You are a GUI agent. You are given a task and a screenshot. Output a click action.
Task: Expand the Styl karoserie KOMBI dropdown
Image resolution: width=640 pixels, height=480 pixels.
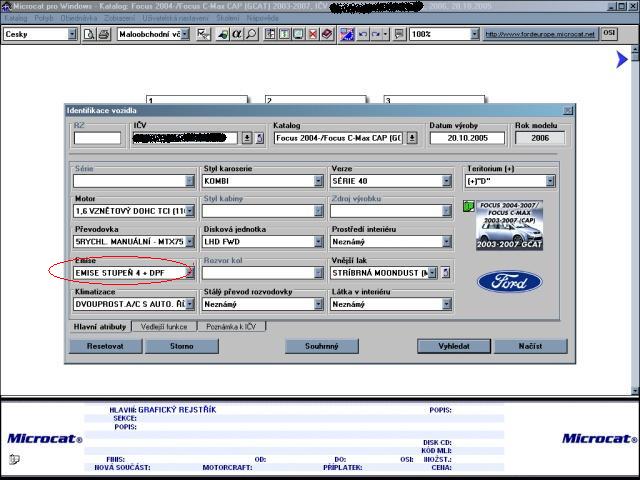pyautogui.click(x=318, y=181)
